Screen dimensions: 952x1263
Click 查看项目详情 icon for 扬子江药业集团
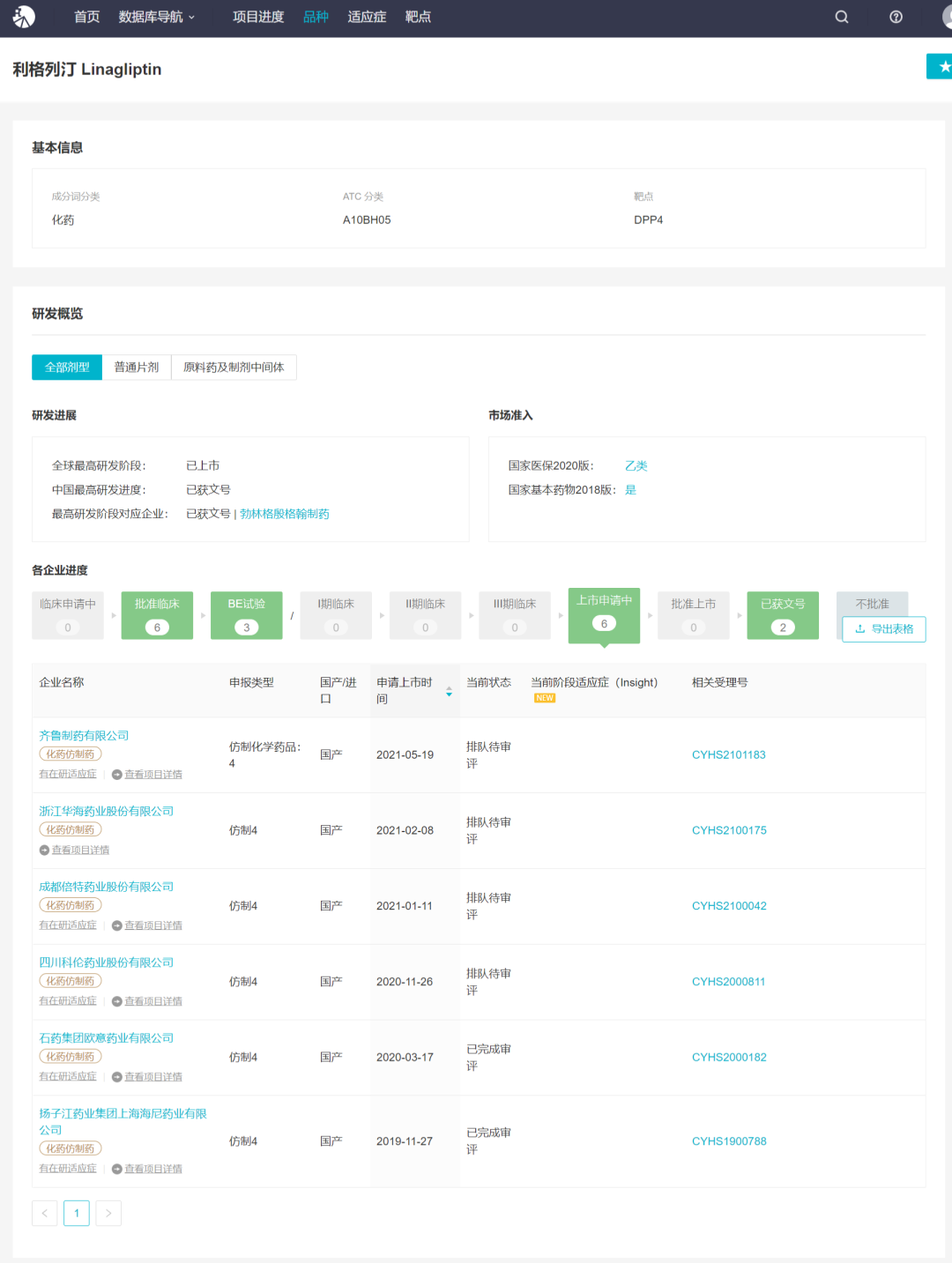tap(116, 1170)
